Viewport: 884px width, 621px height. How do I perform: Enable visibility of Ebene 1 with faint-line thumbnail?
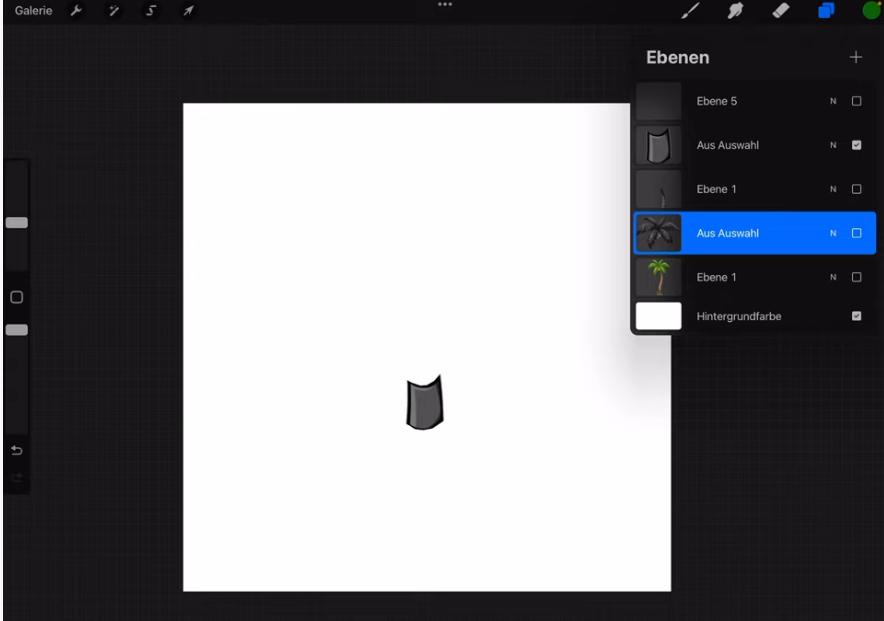tap(856, 189)
